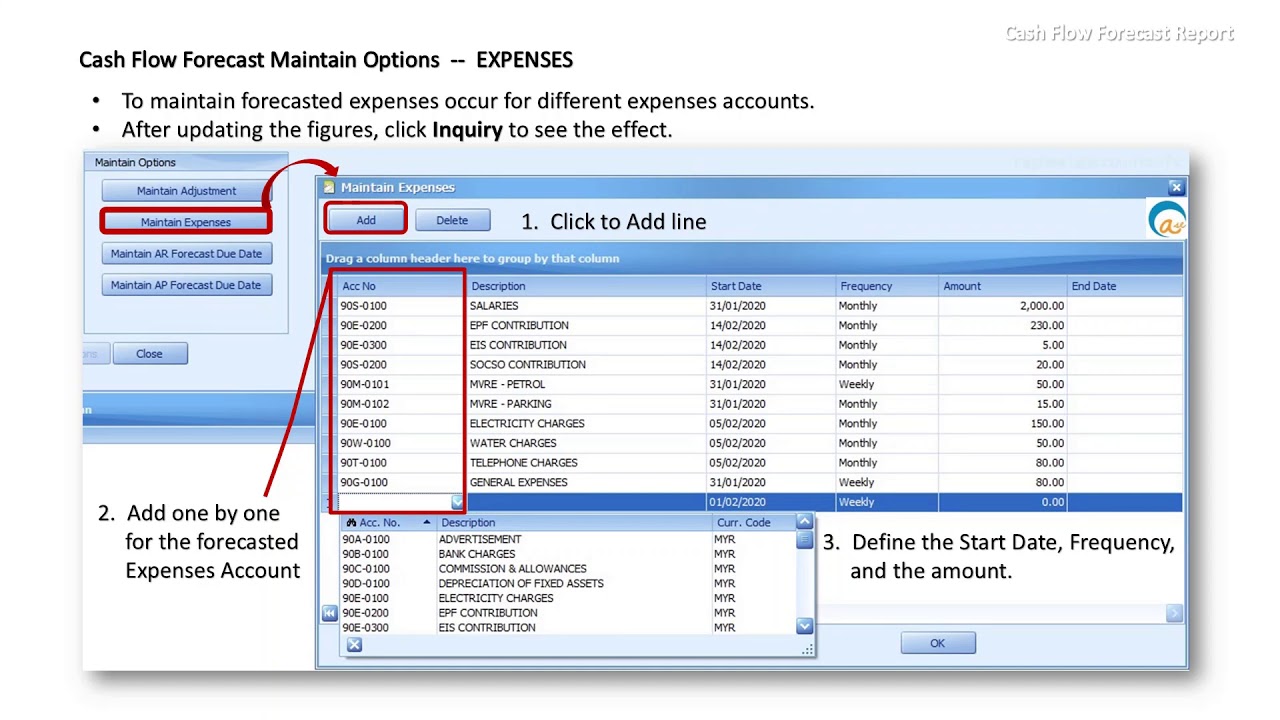Click the lookup popup resize grip corner
1280x720 pixels.
[808, 650]
